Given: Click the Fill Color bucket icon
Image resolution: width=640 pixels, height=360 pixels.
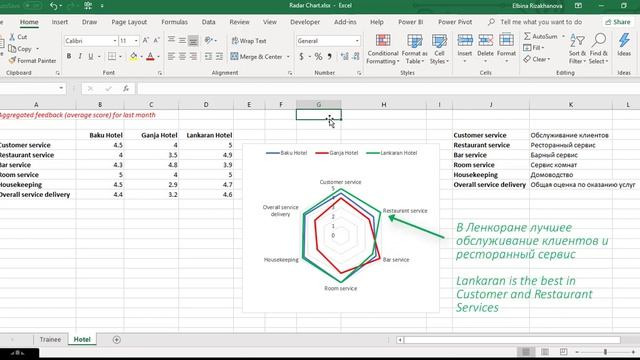Looking at the screenshot, I should point(133,56).
